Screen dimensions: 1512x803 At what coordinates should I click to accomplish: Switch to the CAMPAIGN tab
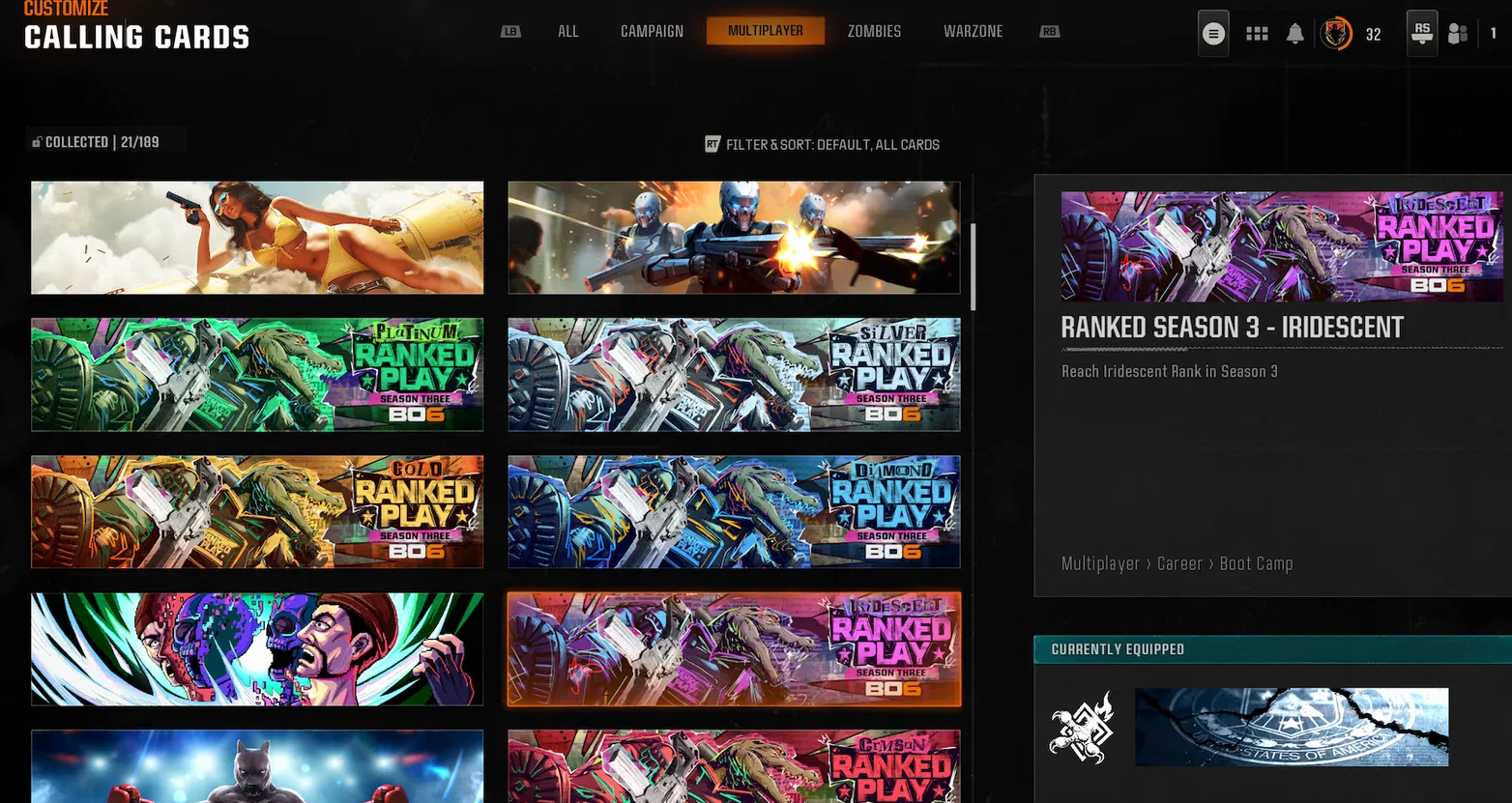652,31
